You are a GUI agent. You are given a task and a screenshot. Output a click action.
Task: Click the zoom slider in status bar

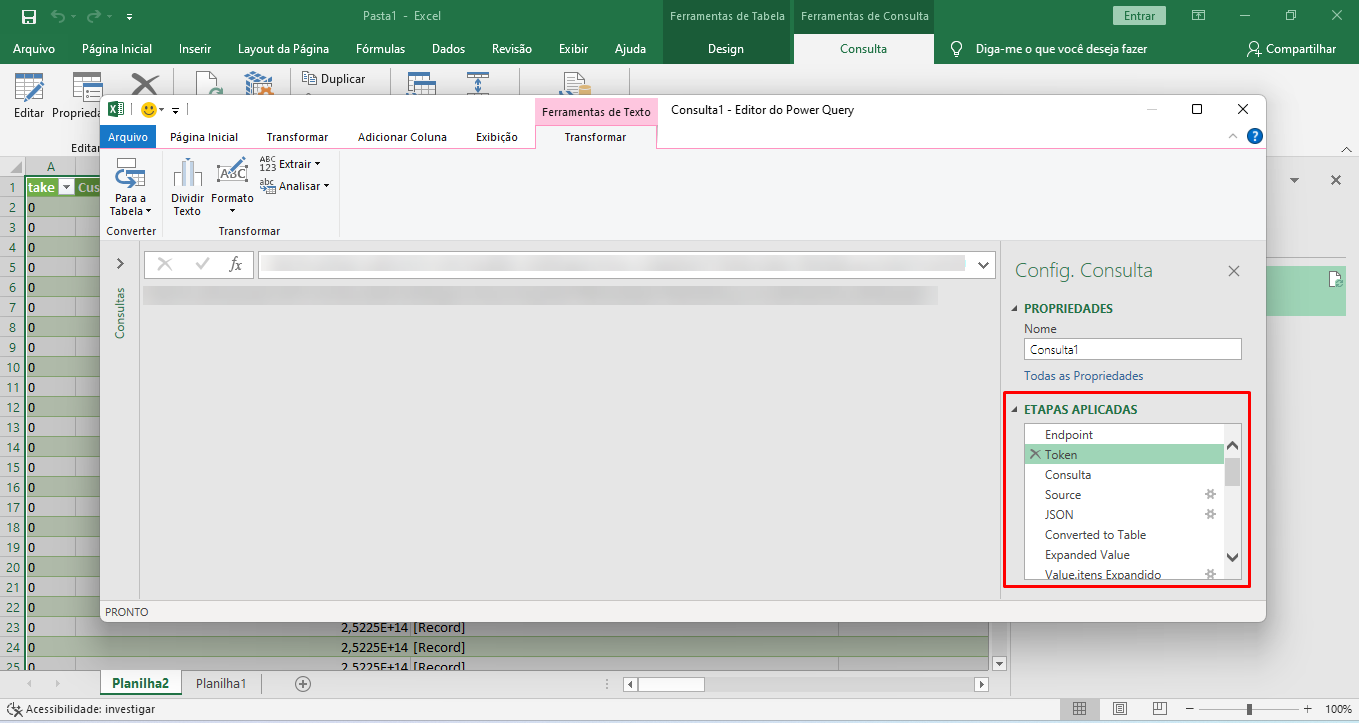click(1249, 709)
